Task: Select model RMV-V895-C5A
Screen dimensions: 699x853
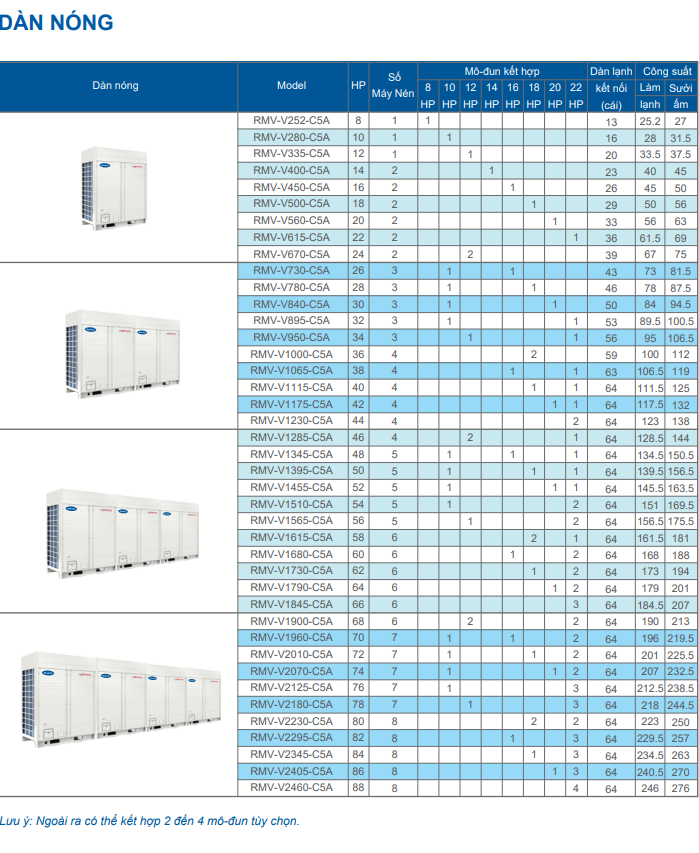Action: coord(292,320)
